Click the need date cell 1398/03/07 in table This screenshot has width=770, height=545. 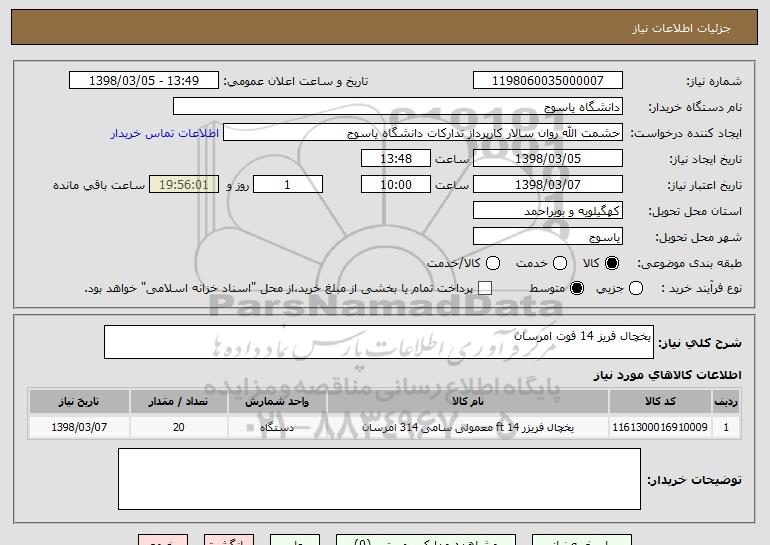pos(79,427)
